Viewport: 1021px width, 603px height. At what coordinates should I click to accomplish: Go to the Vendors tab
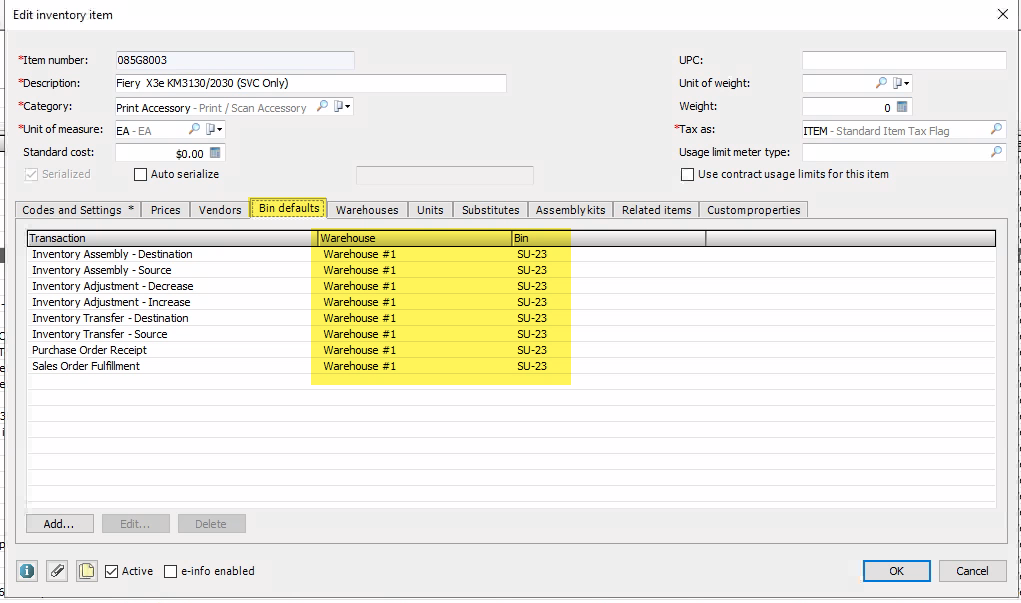(x=220, y=210)
